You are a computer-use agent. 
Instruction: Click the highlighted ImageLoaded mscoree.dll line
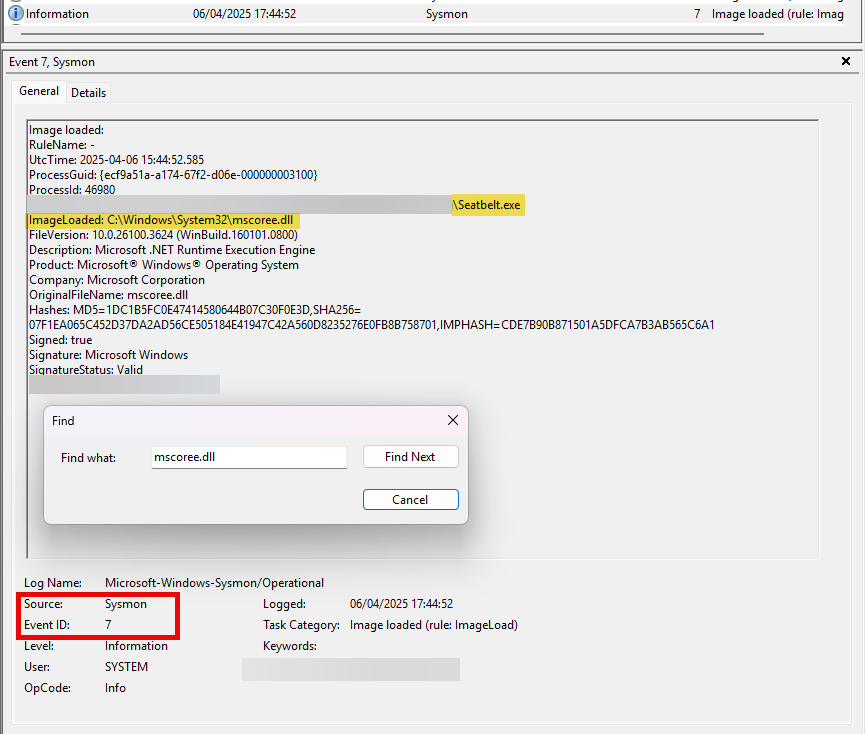[164, 220]
